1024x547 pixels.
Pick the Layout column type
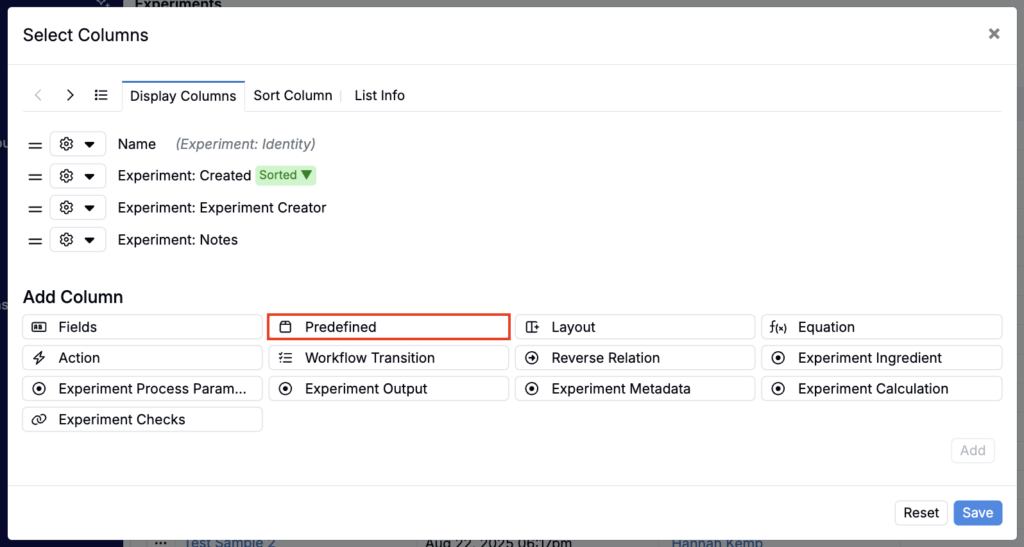634,327
